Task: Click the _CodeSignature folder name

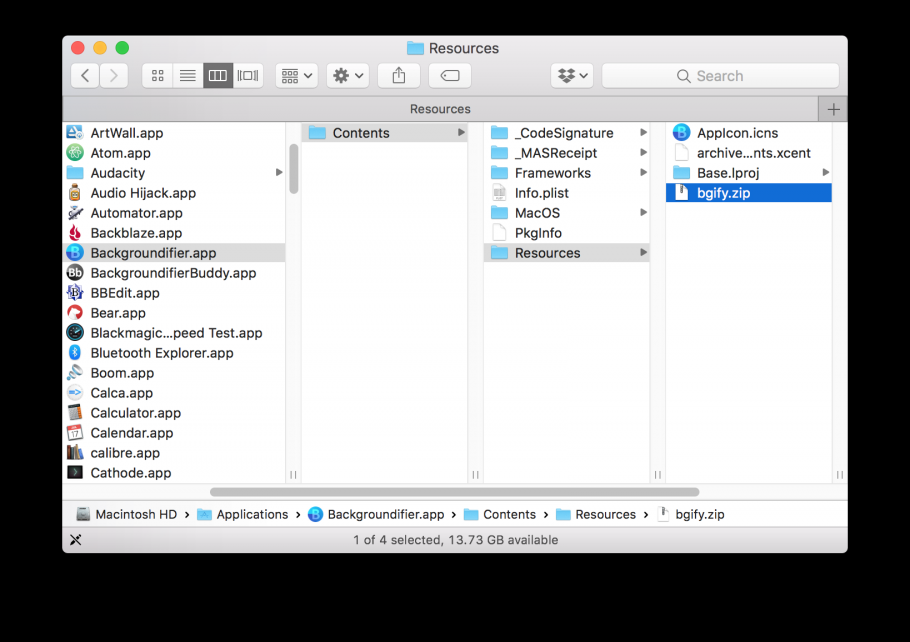Action: [x=564, y=133]
